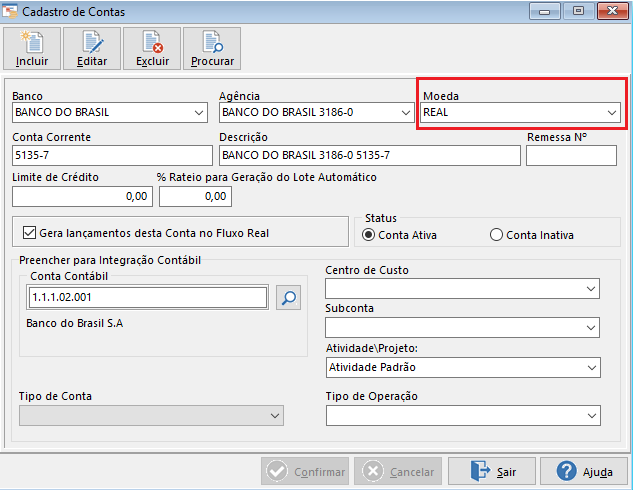Viewport: 635px width, 491px height.
Task: Click the Remessa Nº input field
Action: tap(571, 156)
